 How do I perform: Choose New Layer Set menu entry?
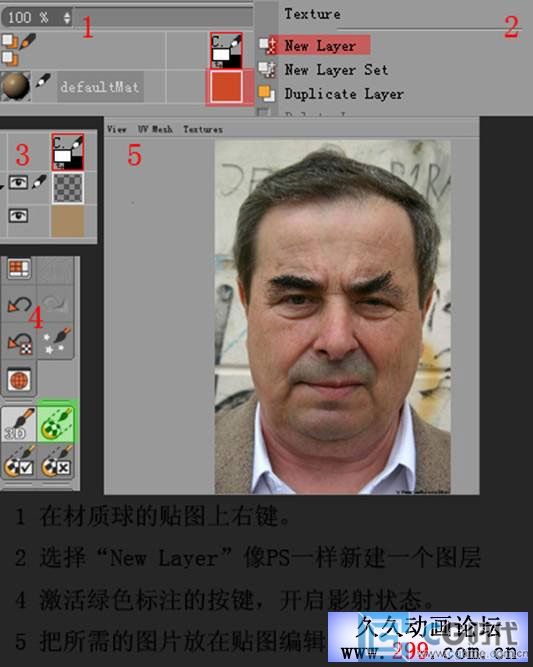click(x=336, y=70)
